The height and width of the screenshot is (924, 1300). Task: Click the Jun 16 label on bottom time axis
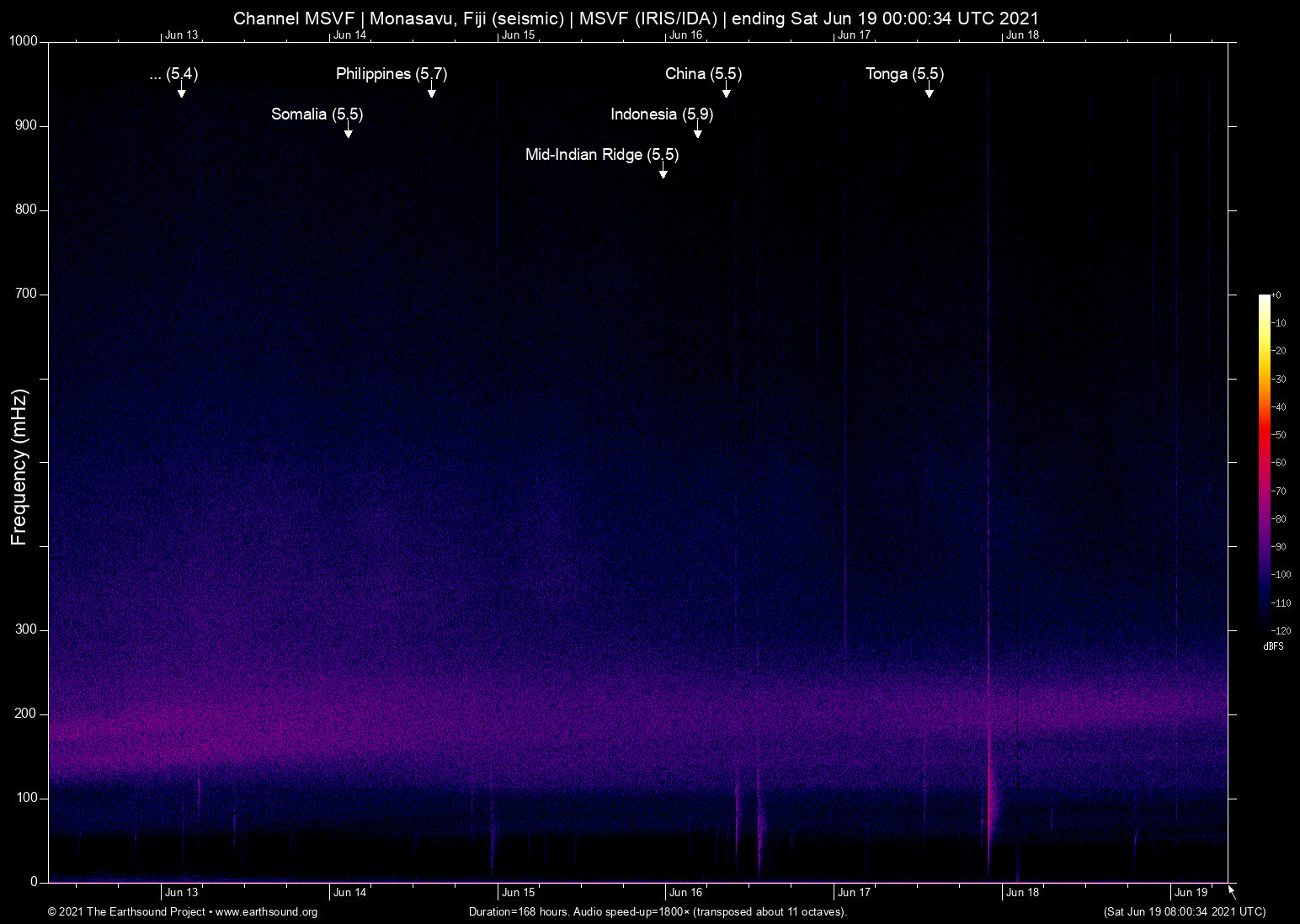[685, 893]
